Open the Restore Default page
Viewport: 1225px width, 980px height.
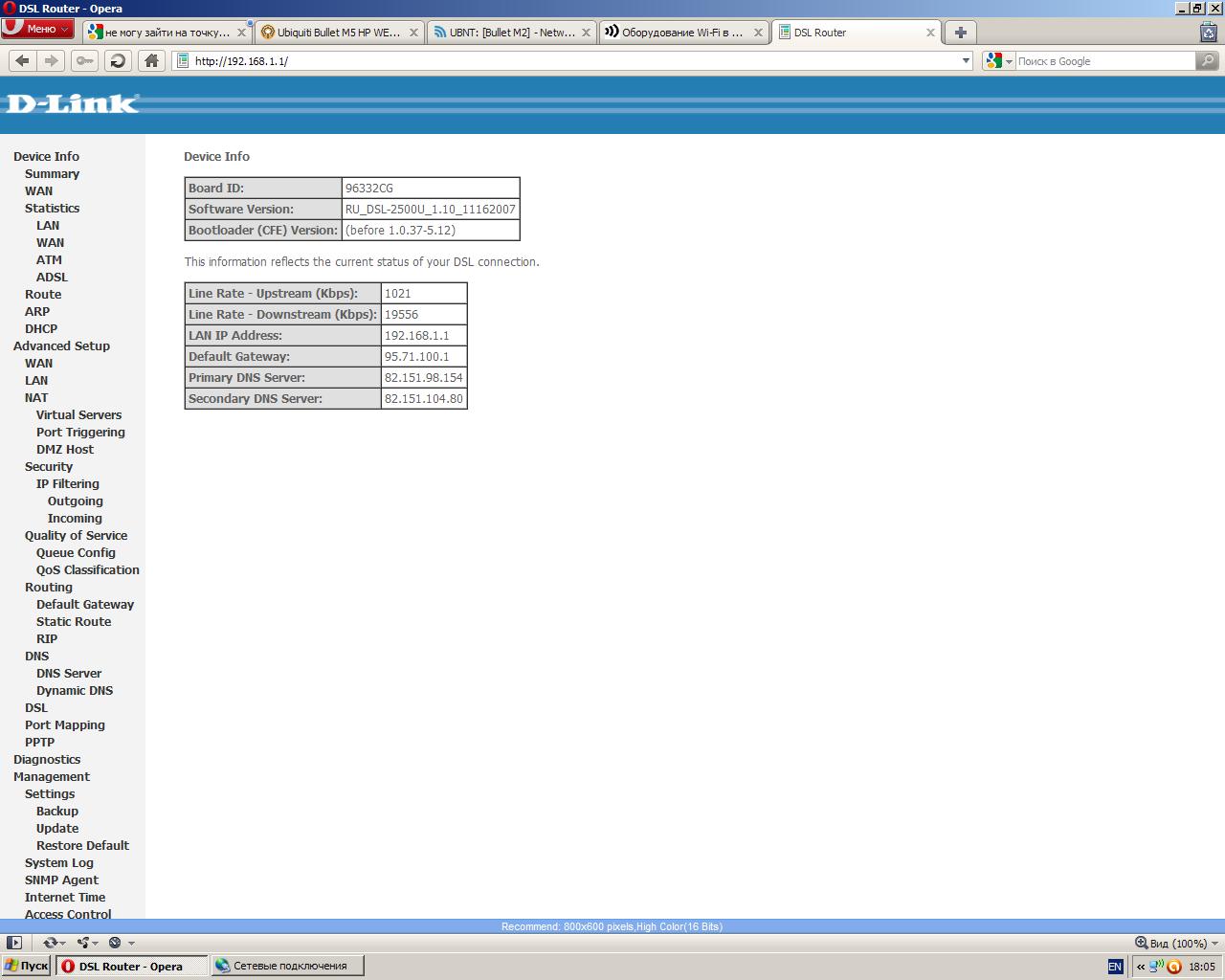tap(82, 846)
